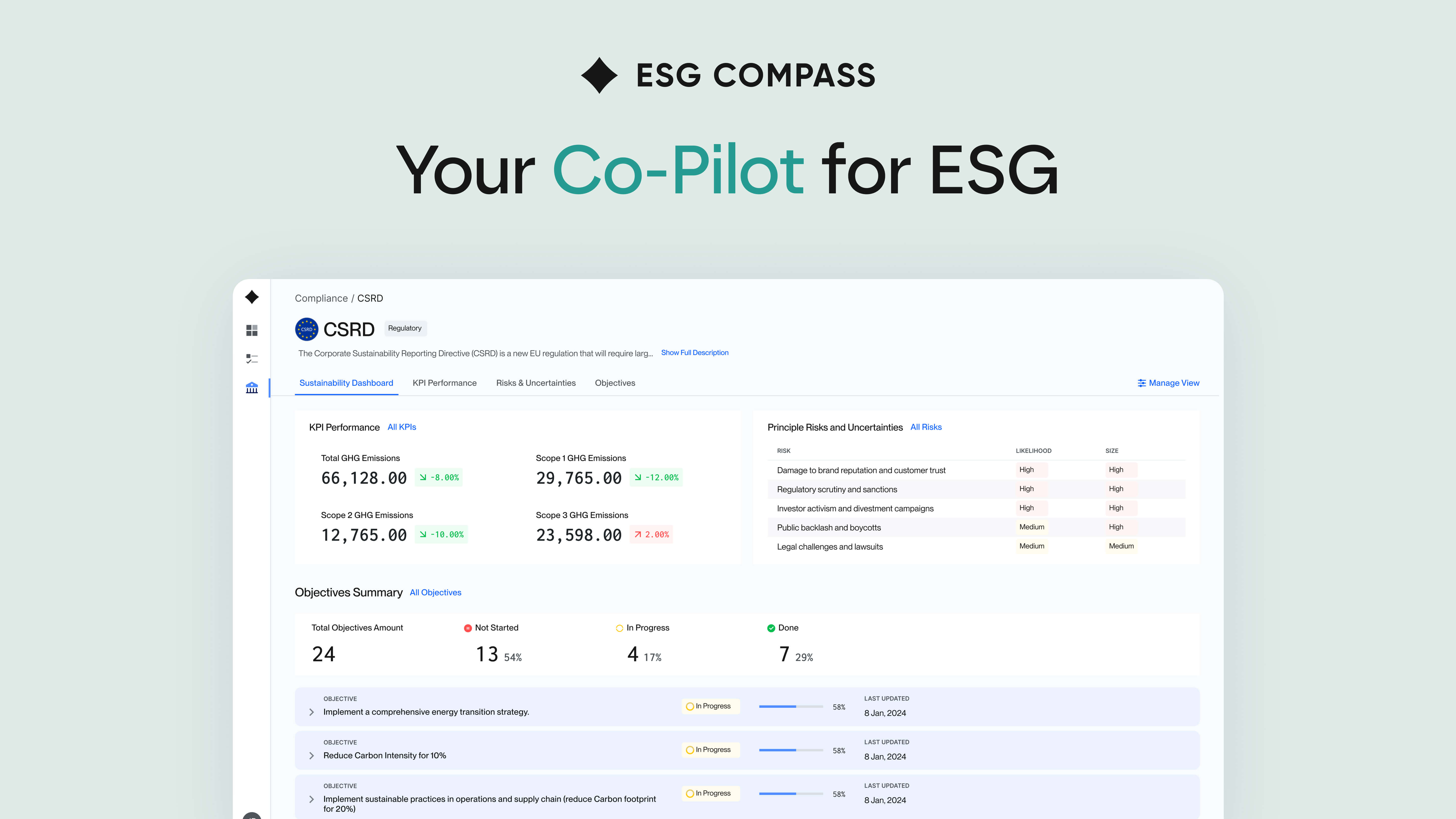Expand the sustainable supply chain objective
This screenshot has height=819, width=1456.
[311, 799]
